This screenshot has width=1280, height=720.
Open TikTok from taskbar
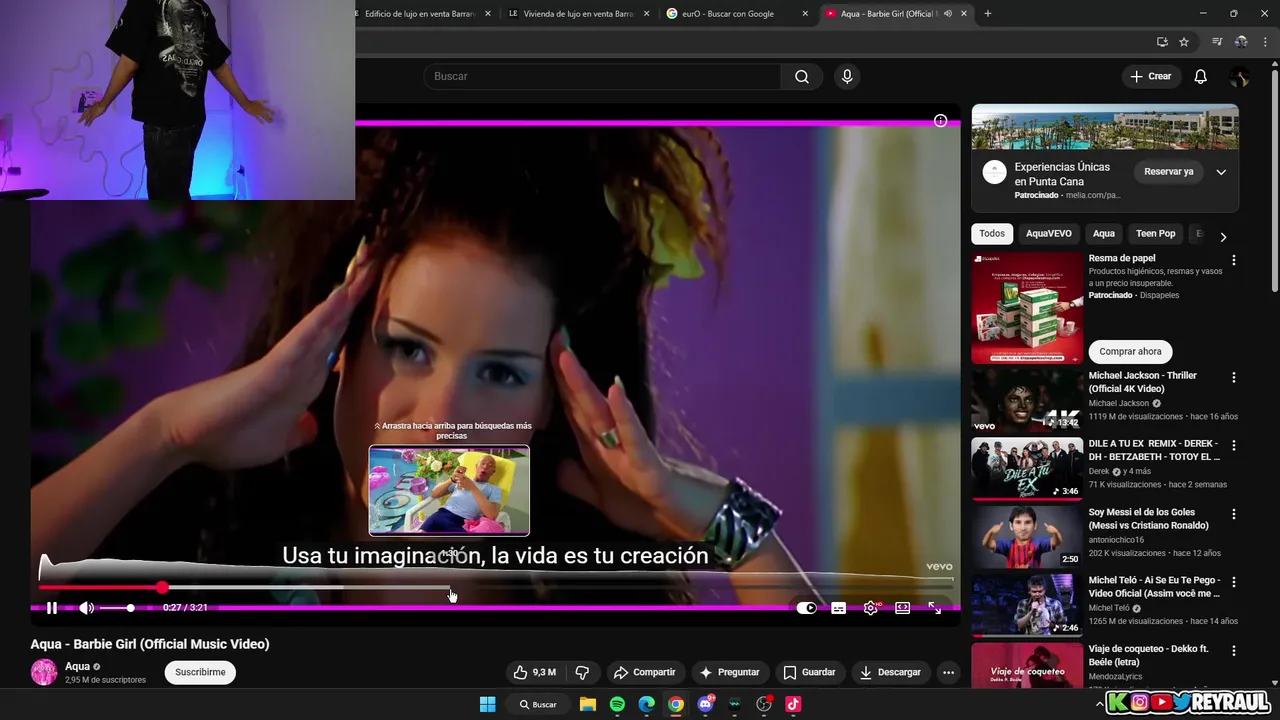793,704
